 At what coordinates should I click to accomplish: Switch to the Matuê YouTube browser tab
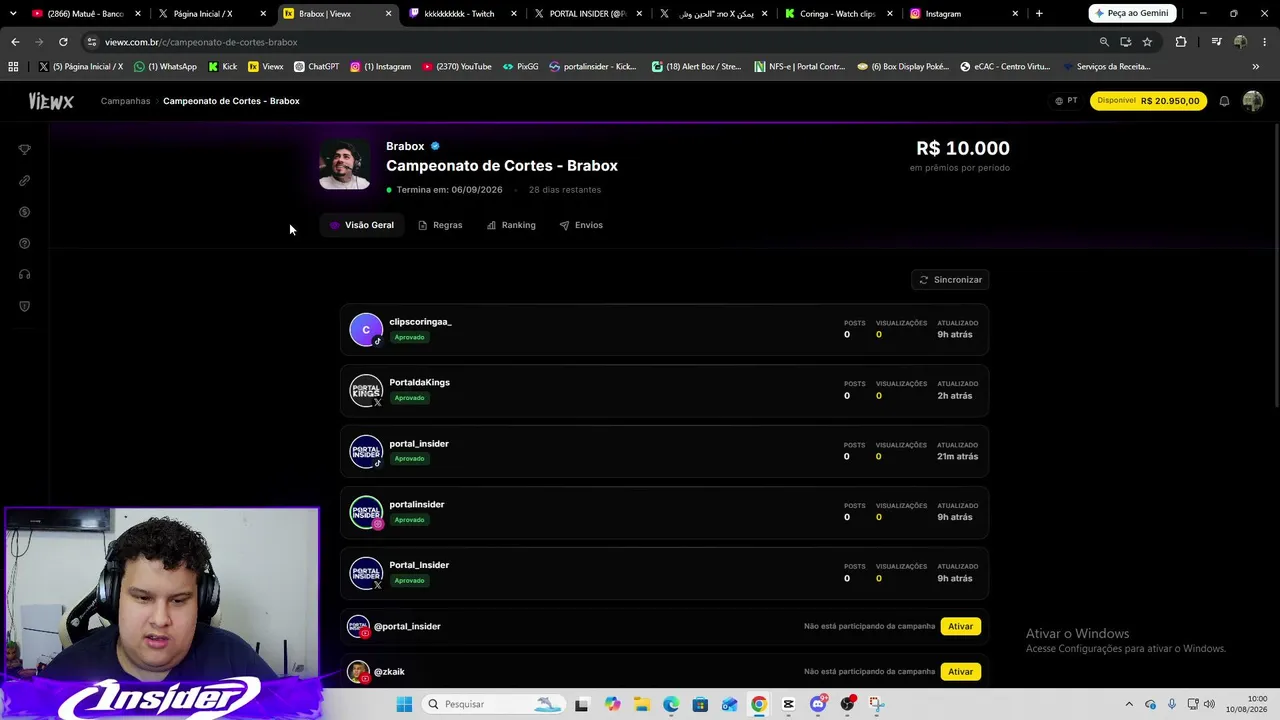(x=87, y=14)
